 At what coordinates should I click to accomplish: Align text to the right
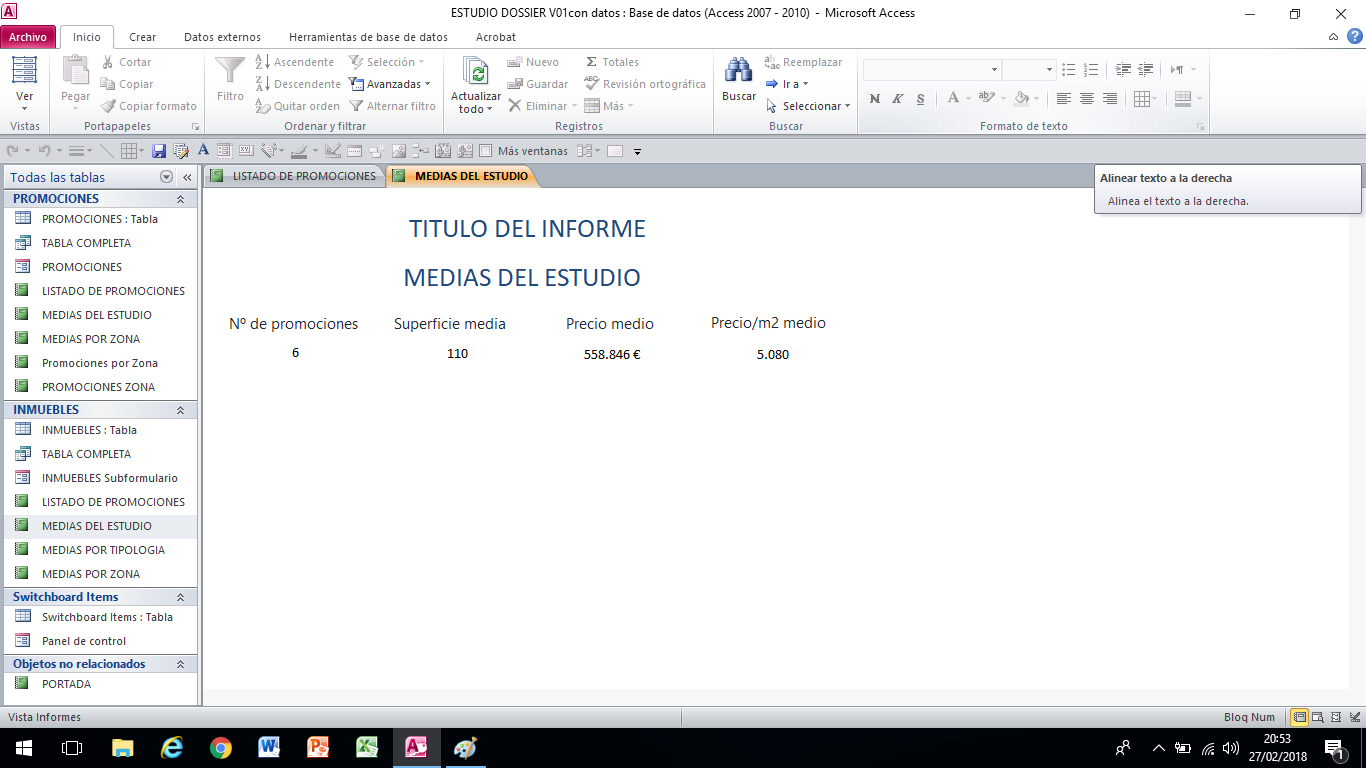coord(1109,98)
